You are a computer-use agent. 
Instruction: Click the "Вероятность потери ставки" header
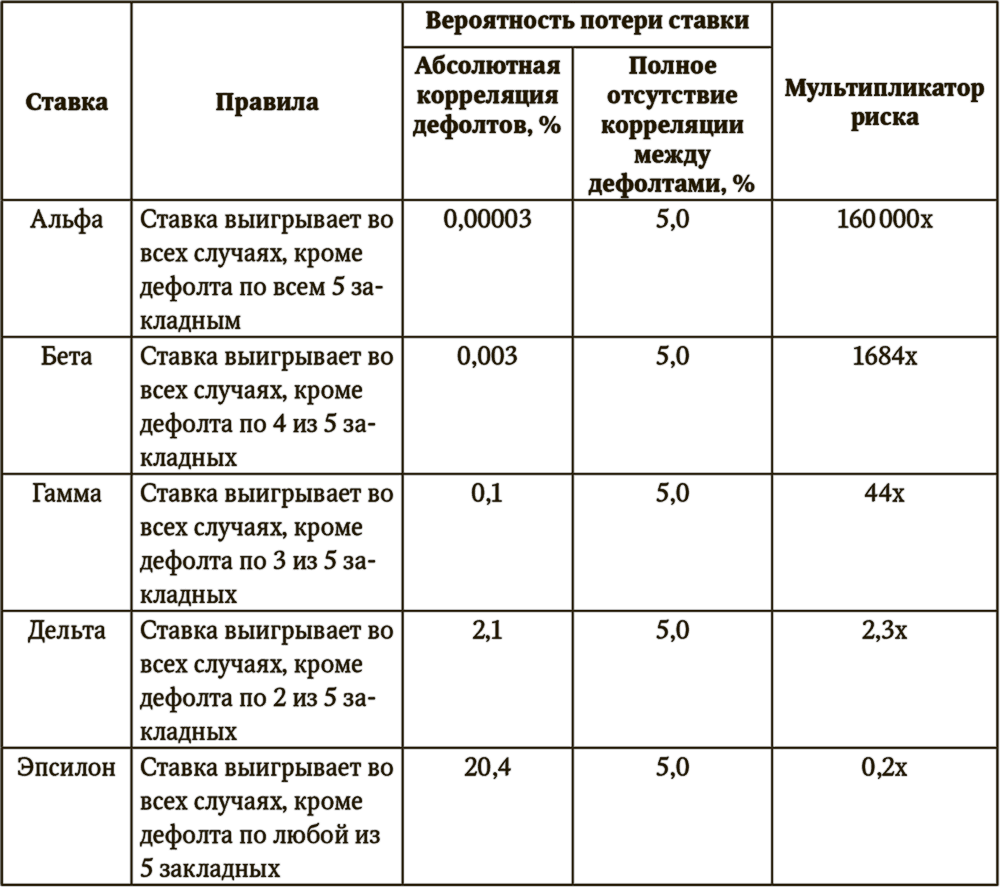point(586,22)
